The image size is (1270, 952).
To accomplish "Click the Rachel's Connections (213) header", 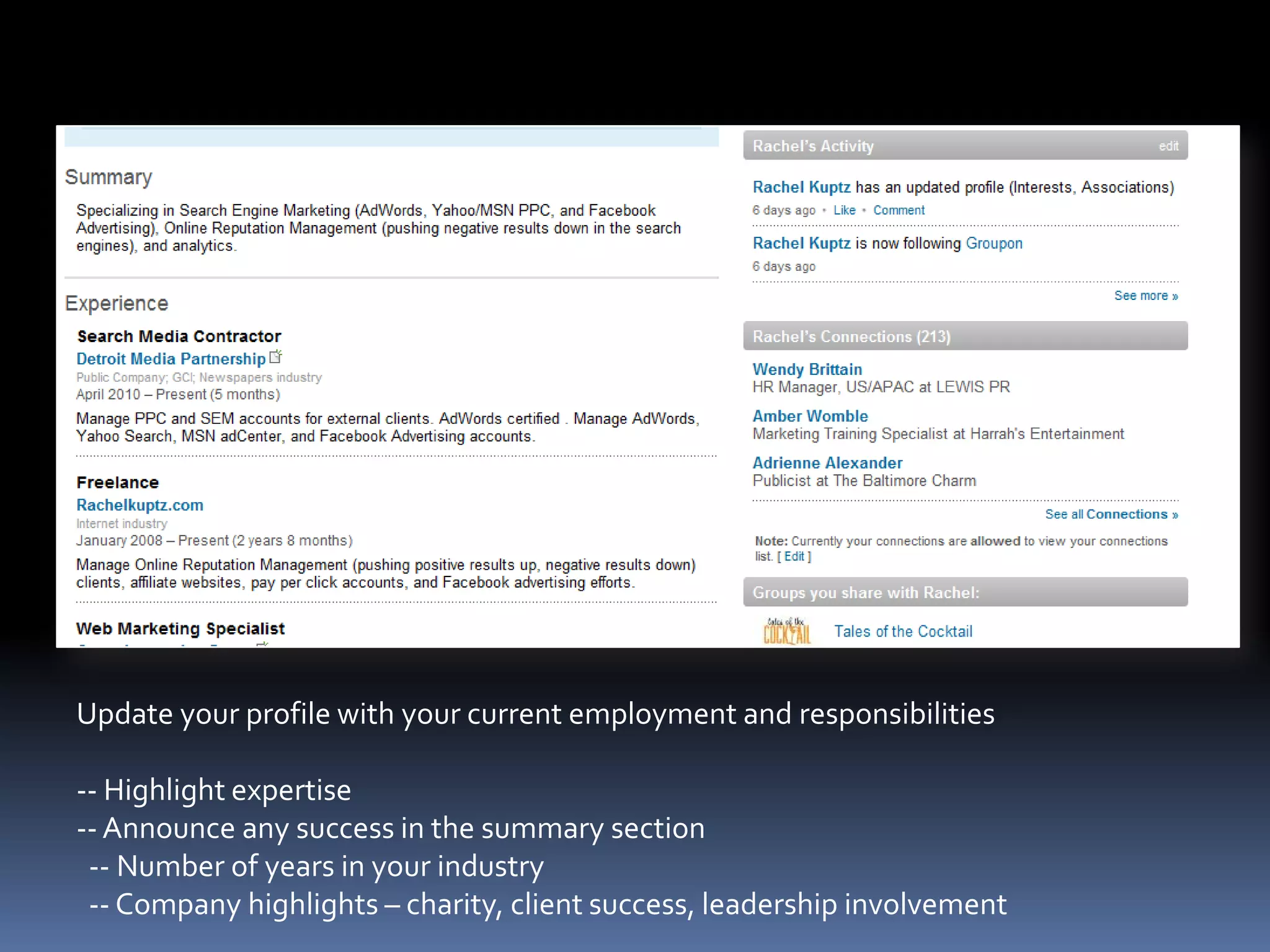I will (x=966, y=336).
